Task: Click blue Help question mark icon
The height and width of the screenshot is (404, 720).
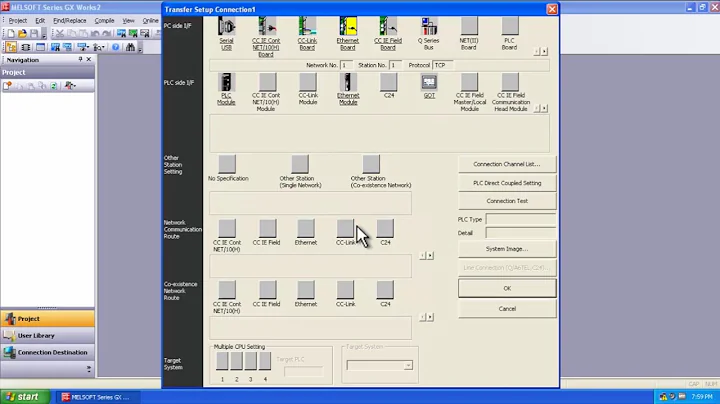Action: click(116, 47)
